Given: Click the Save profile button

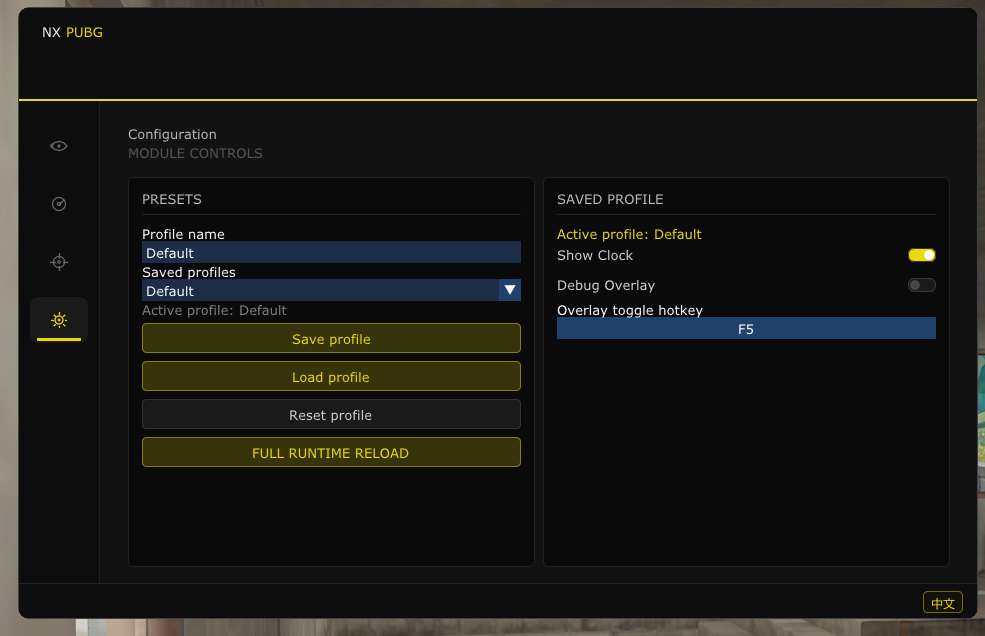Looking at the screenshot, I should coord(331,339).
